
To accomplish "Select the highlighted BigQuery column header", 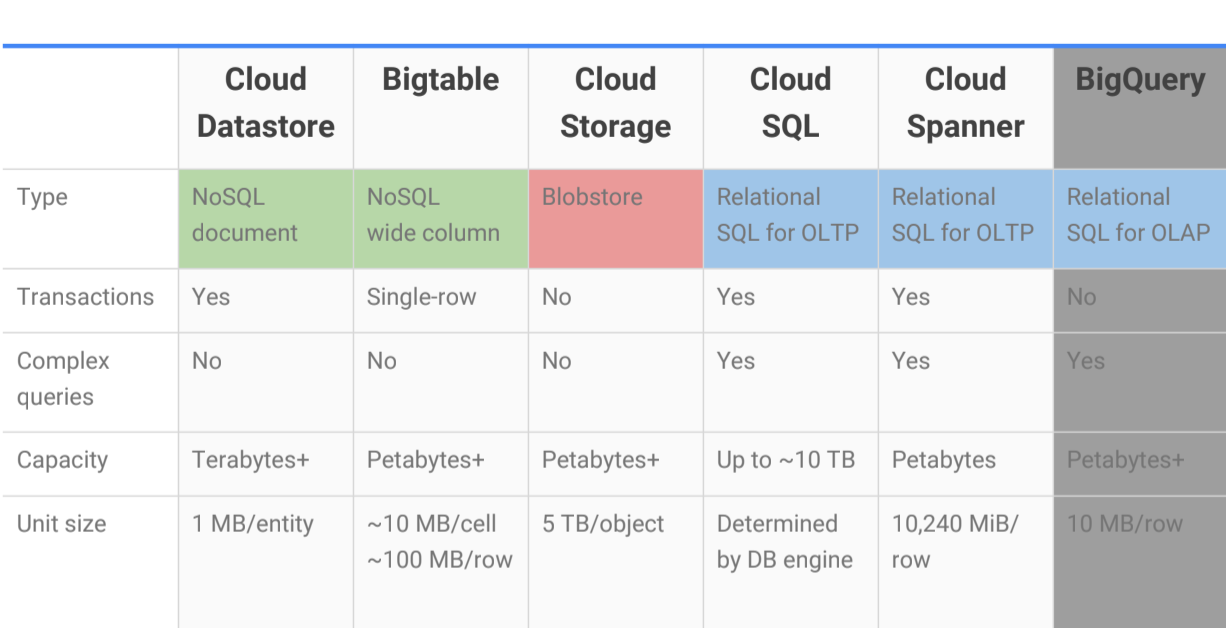I will pyautogui.click(x=1140, y=80).
